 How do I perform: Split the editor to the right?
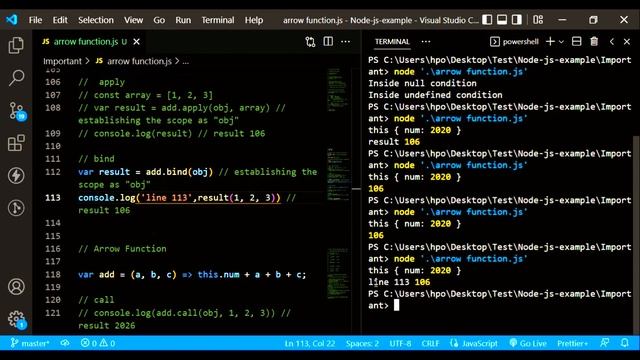click(x=328, y=42)
